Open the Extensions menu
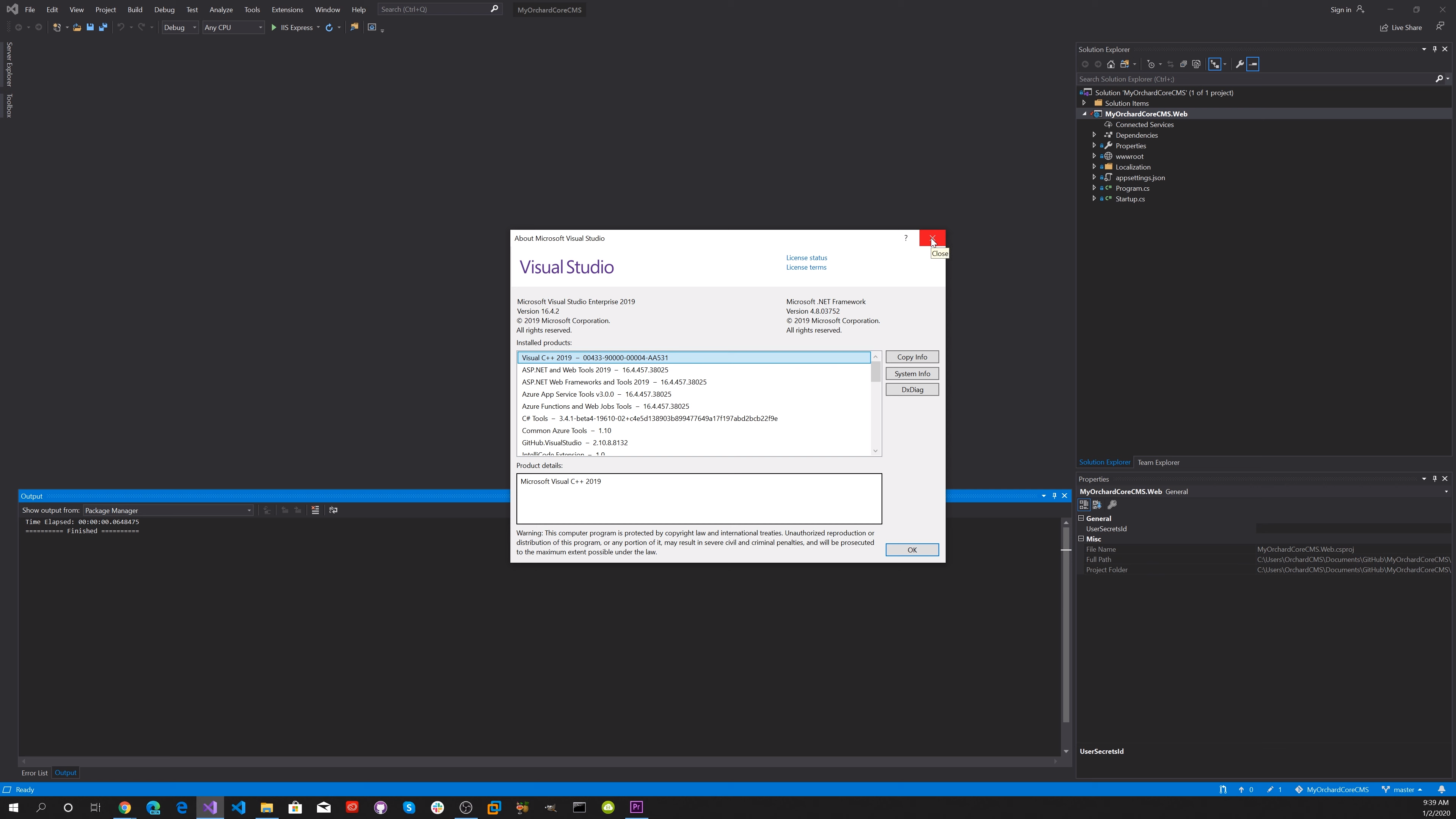The width and height of the screenshot is (1456, 819). click(287, 9)
